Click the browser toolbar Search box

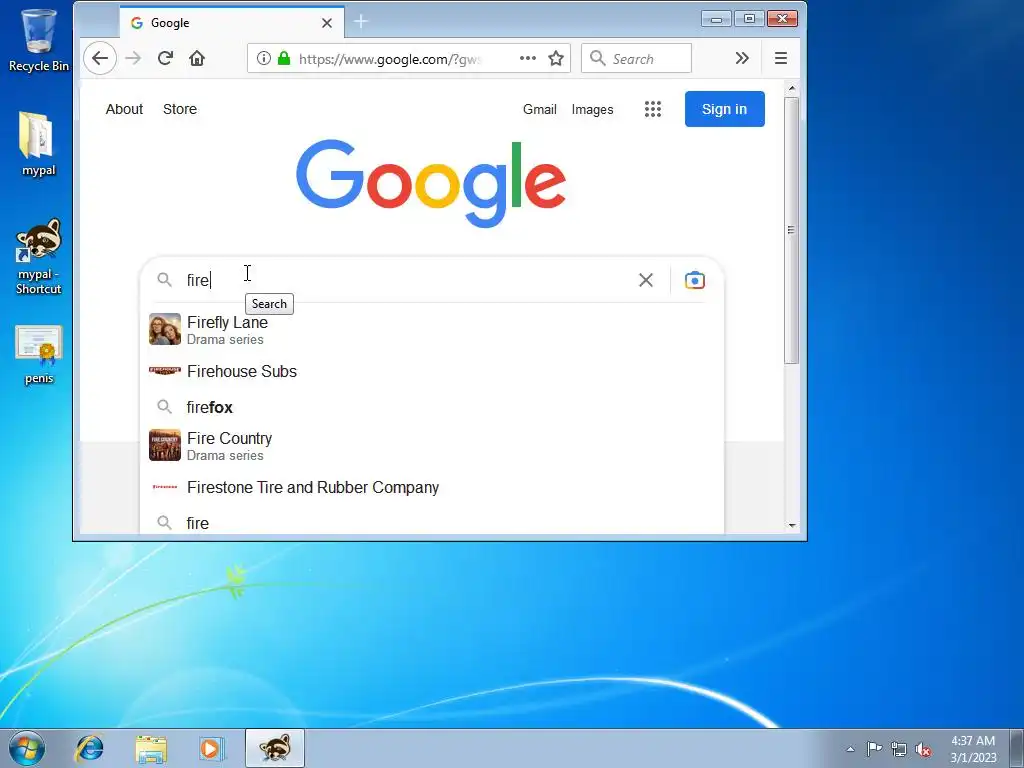pyautogui.click(x=636, y=58)
